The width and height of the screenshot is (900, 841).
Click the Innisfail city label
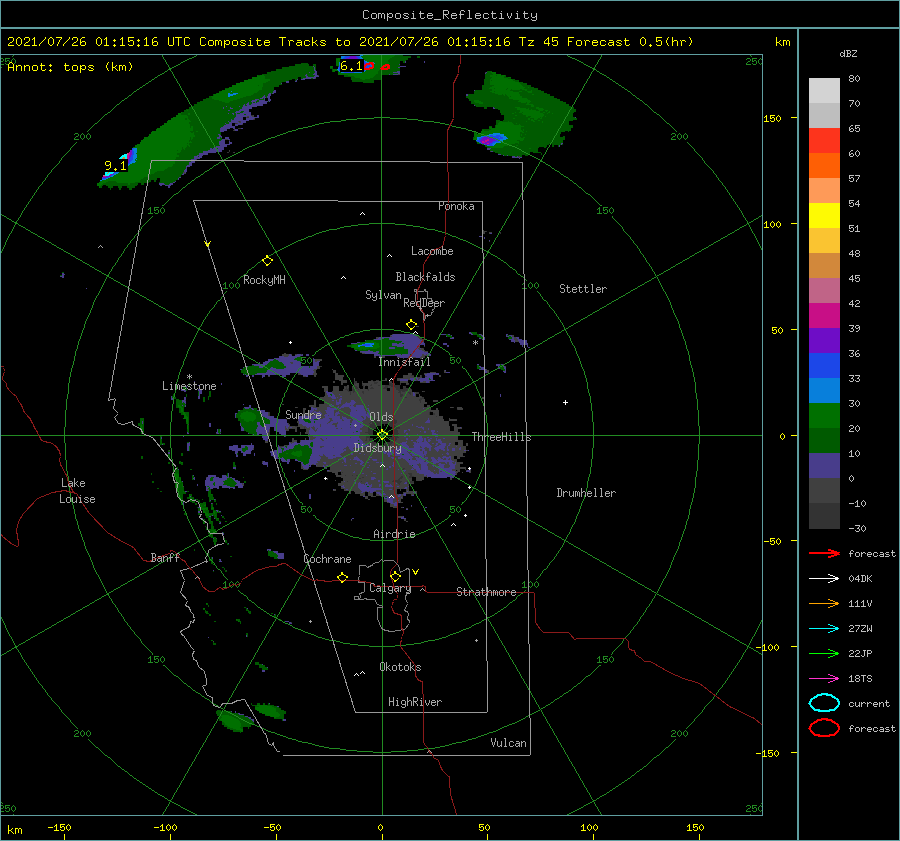[x=404, y=362]
